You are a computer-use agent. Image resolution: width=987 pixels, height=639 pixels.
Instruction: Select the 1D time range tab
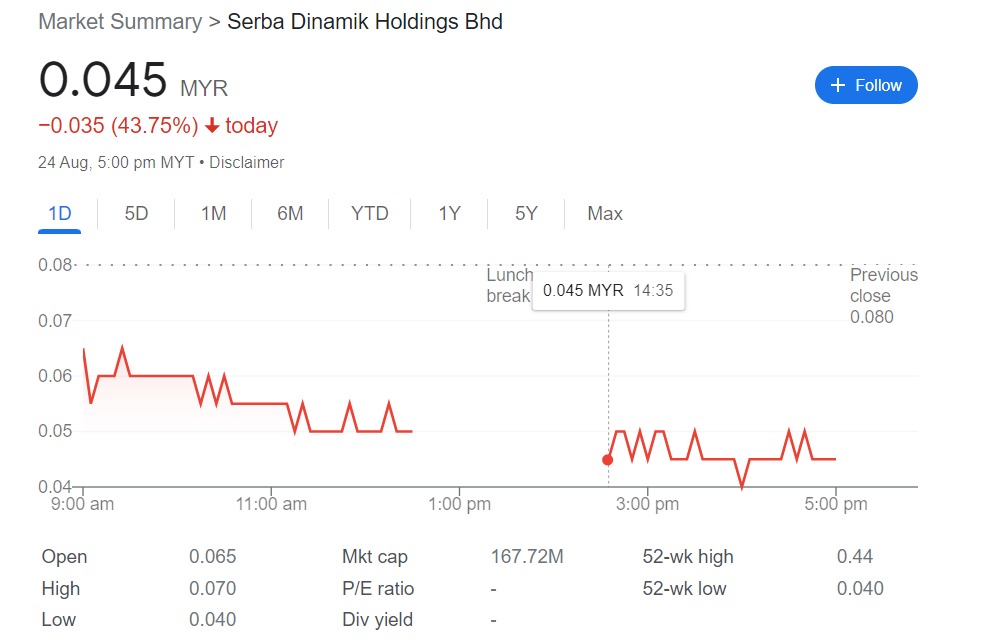pos(60,214)
